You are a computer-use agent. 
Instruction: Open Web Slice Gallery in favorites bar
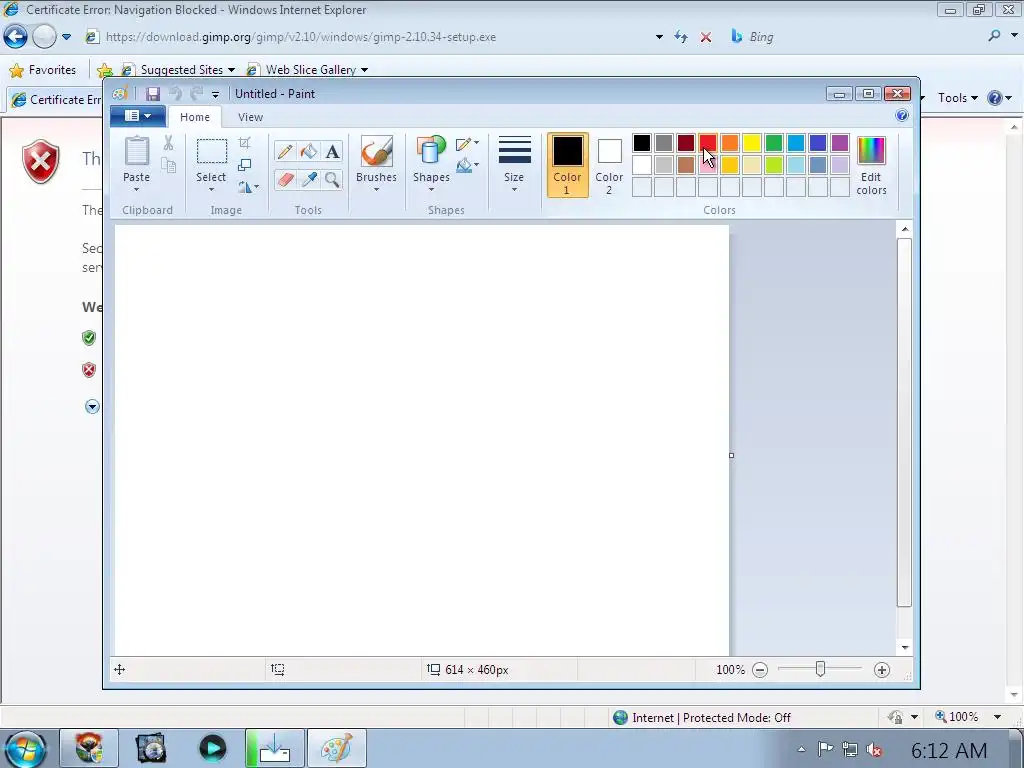308,70
